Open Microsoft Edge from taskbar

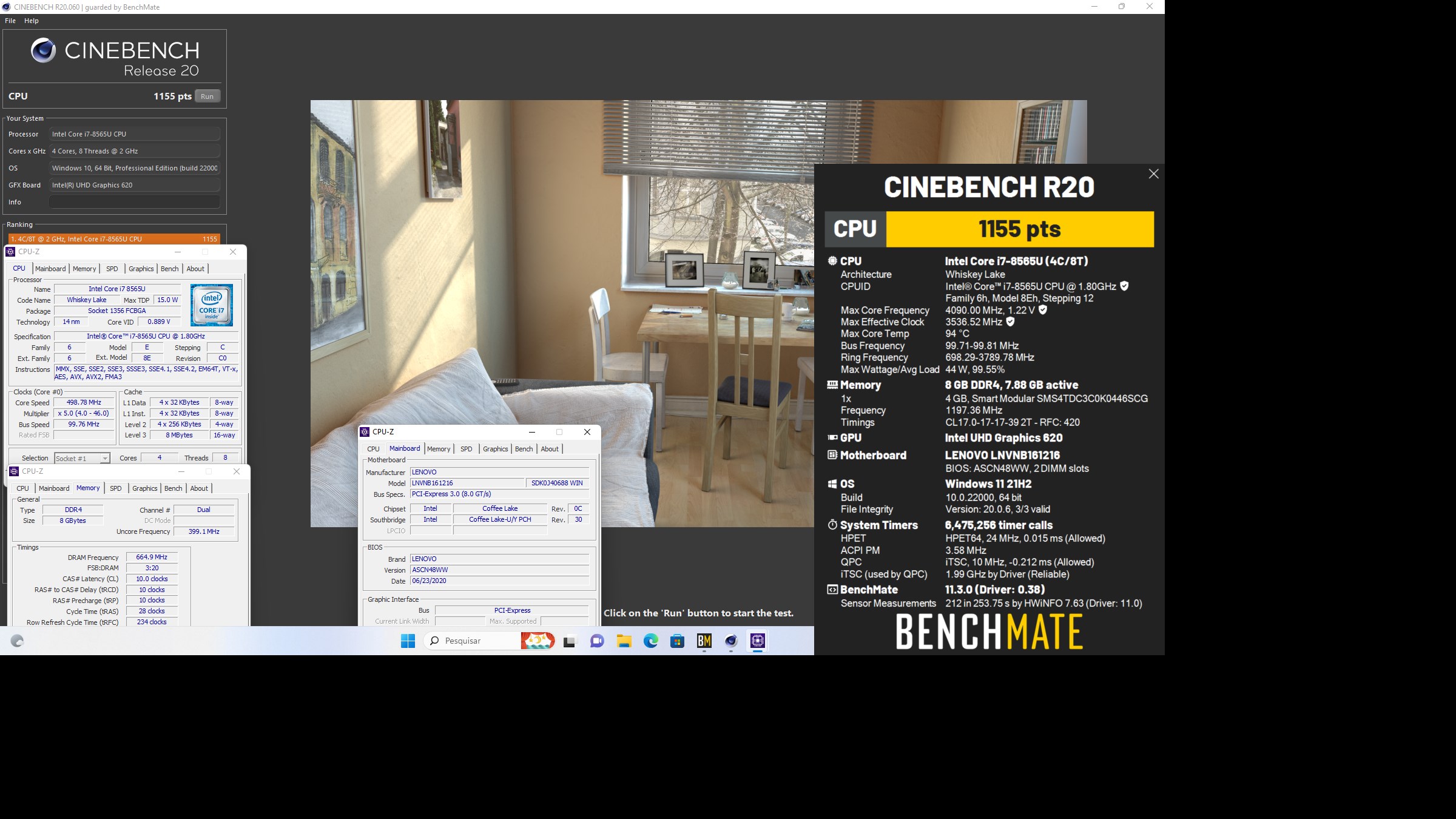[x=651, y=641]
